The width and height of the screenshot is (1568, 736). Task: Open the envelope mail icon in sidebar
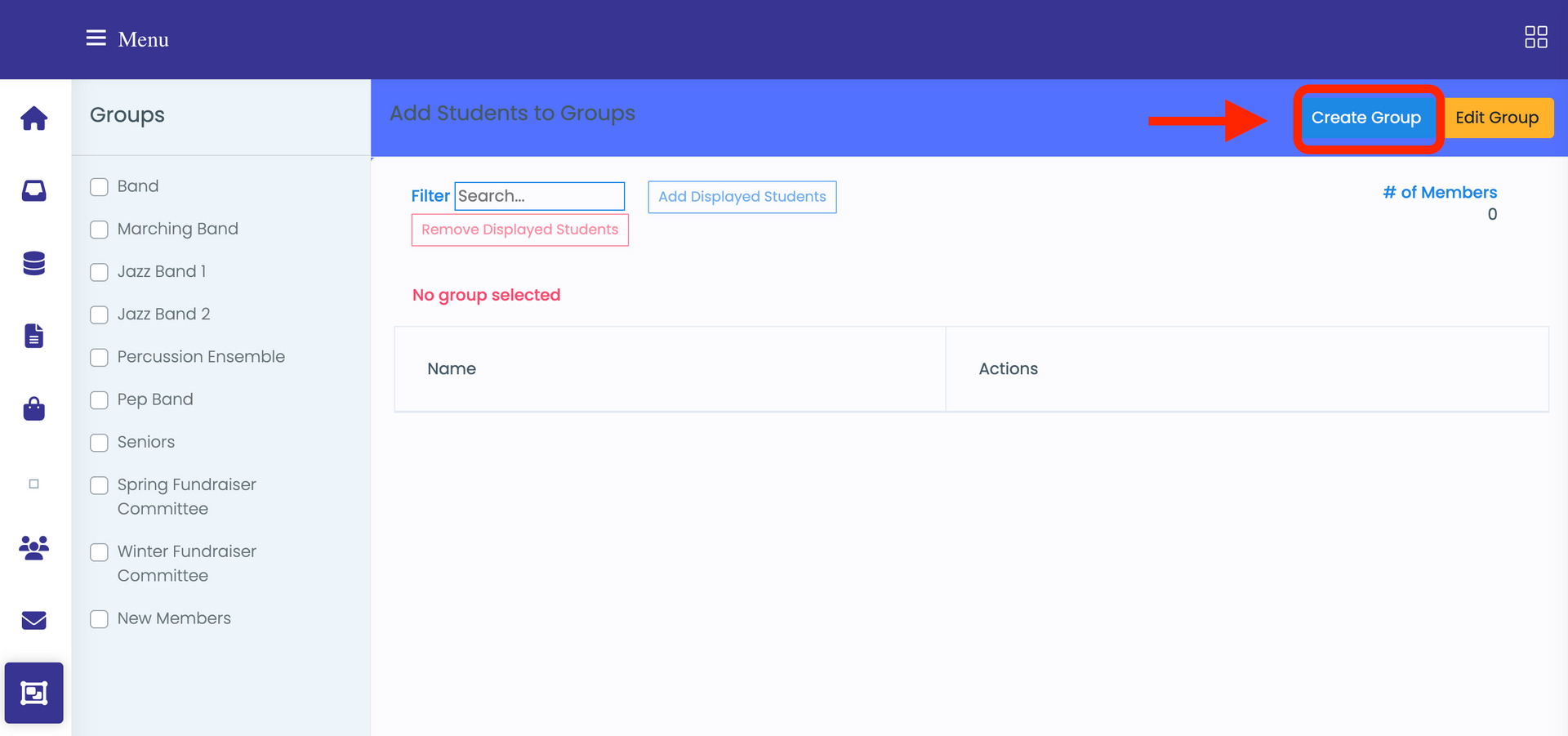[33, 621]
